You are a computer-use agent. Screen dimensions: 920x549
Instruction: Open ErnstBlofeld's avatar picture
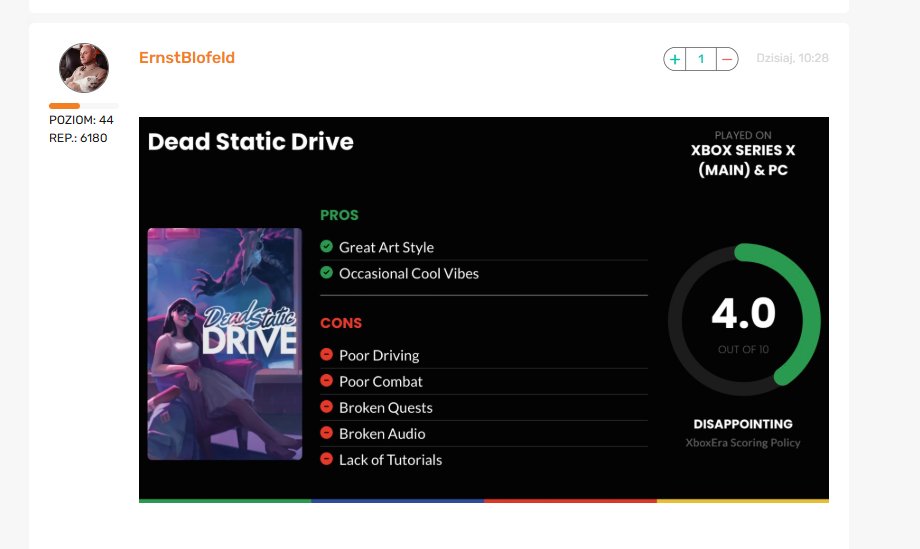pyautogui.click(x=84, y=68)
